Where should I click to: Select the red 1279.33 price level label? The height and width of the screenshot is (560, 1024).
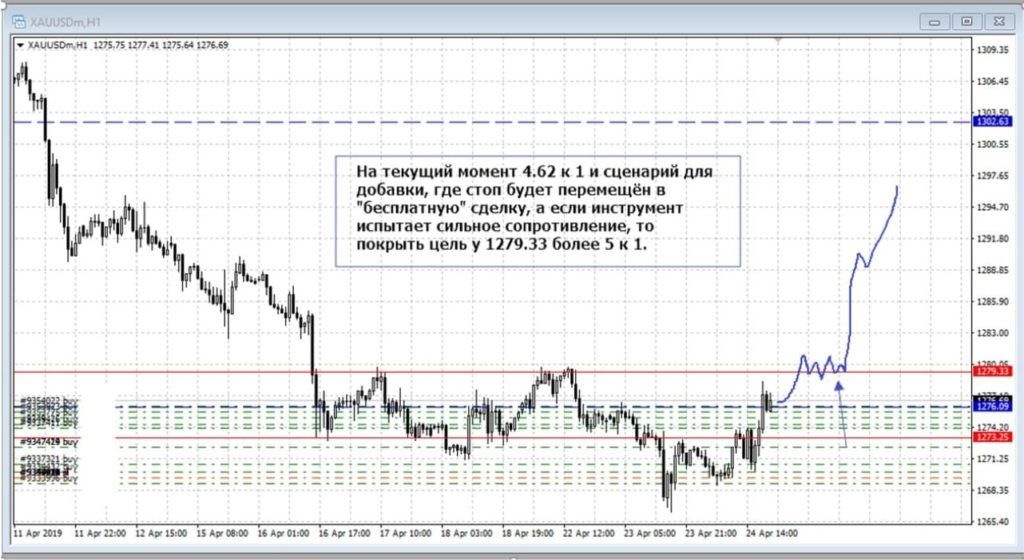click(991, 371)
